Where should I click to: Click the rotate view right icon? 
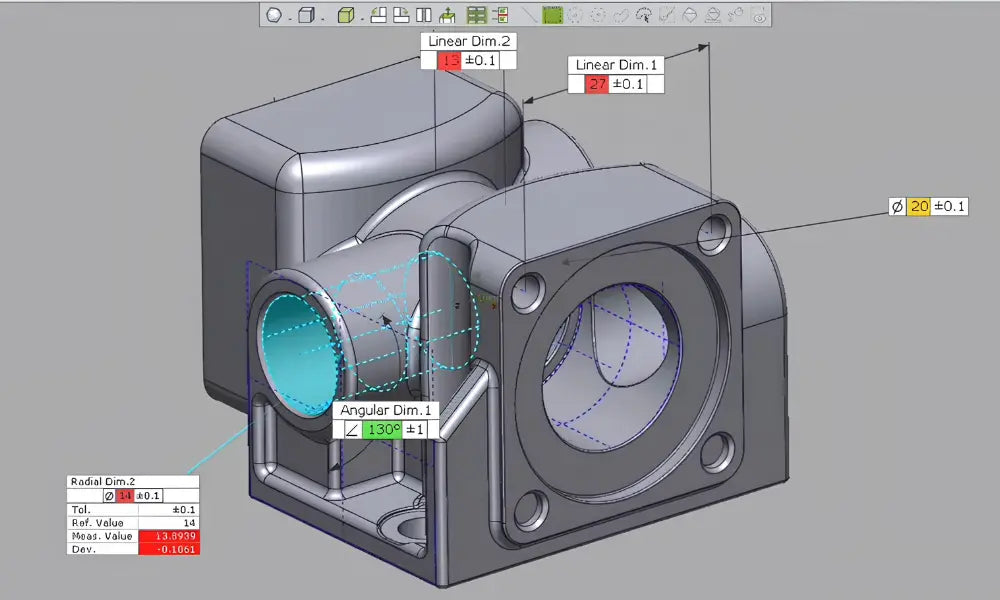[x=401, y=15]
